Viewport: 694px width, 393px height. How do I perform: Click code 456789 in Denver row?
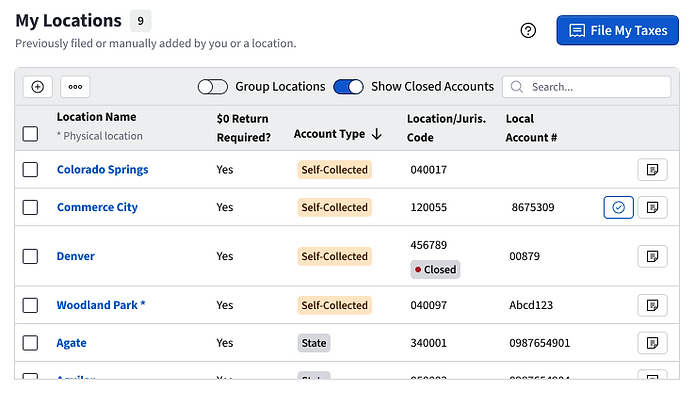[428, 245]
